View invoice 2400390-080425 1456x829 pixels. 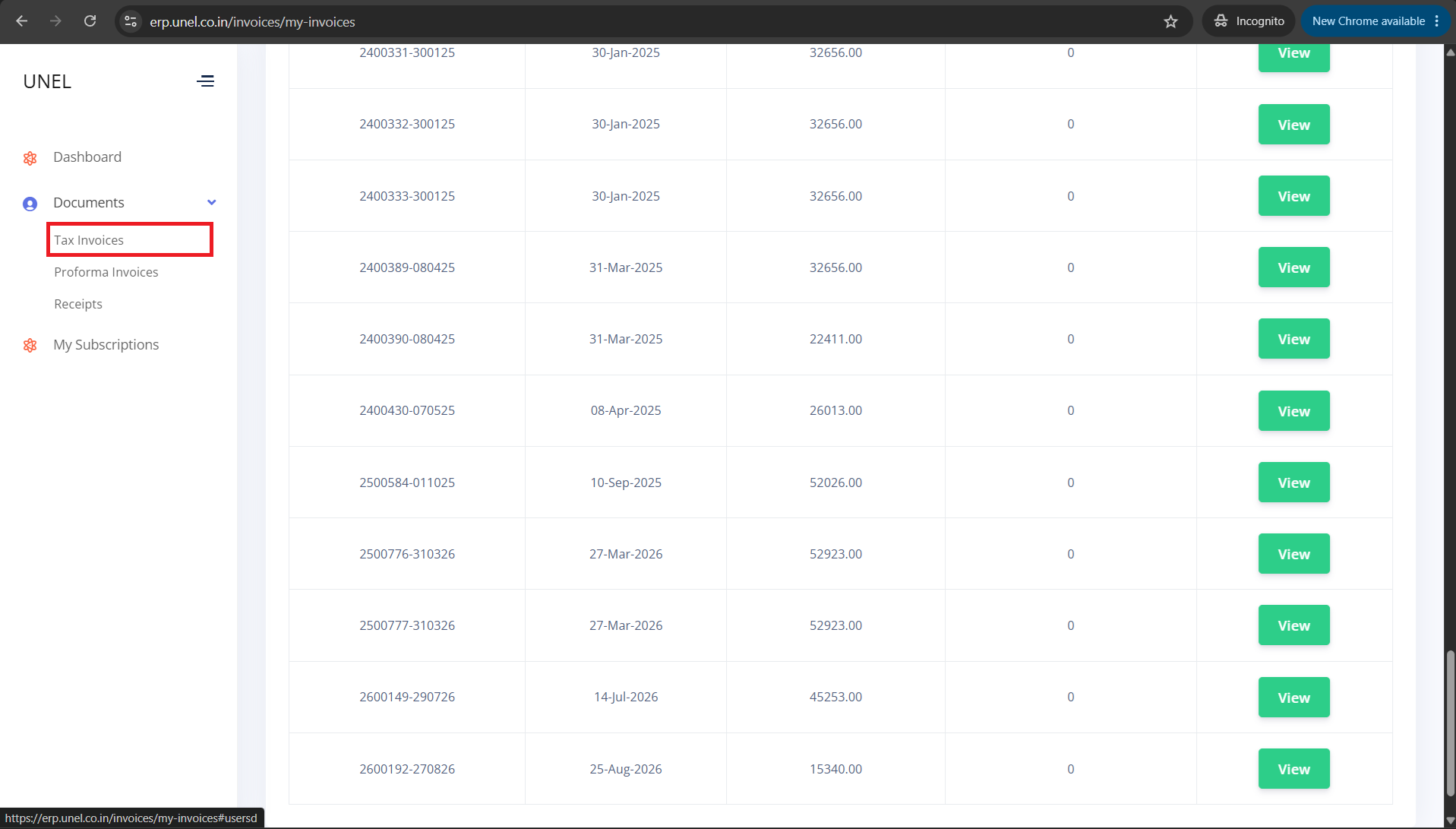[1293, 339]
